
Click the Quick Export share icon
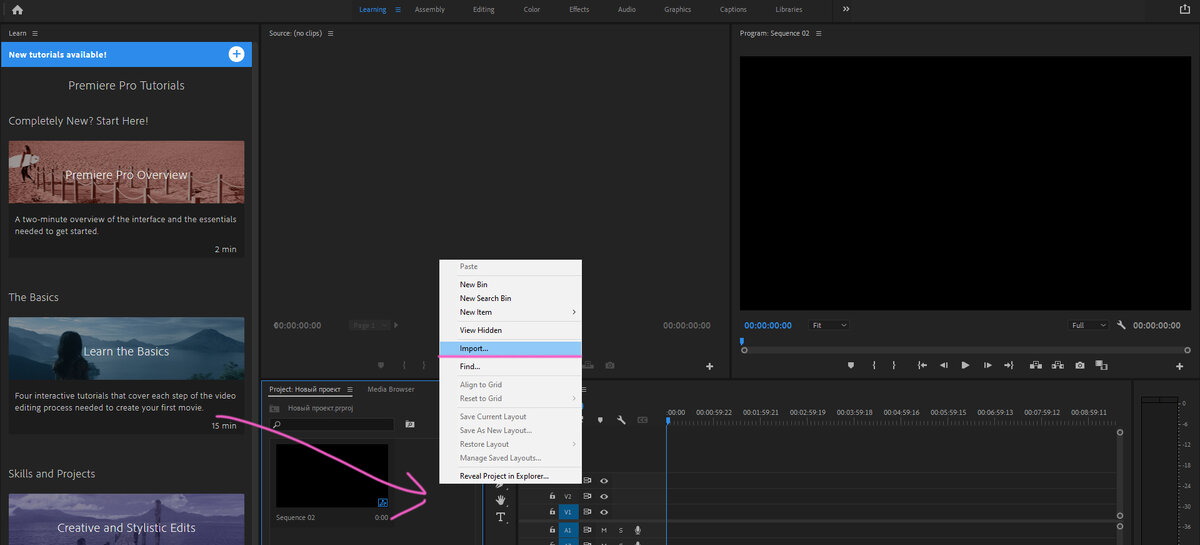[1185, 9]
